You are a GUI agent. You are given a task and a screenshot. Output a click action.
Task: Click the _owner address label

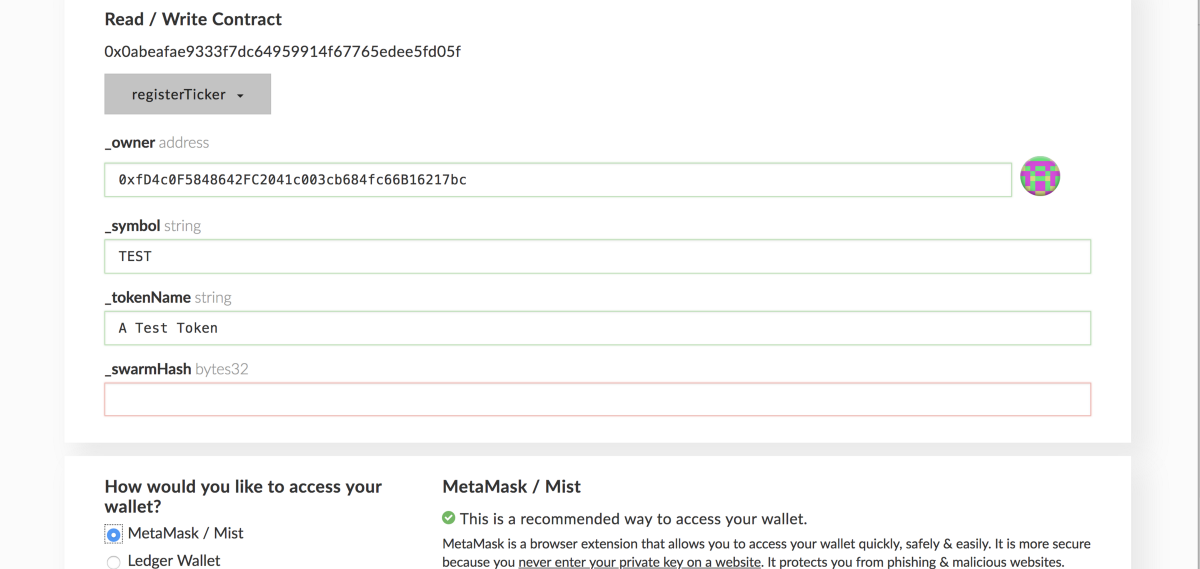[x=156, y=143]
